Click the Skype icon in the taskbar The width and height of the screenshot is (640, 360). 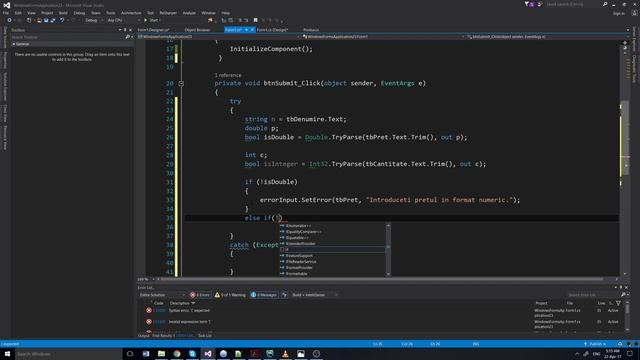(x=192, y=354)
